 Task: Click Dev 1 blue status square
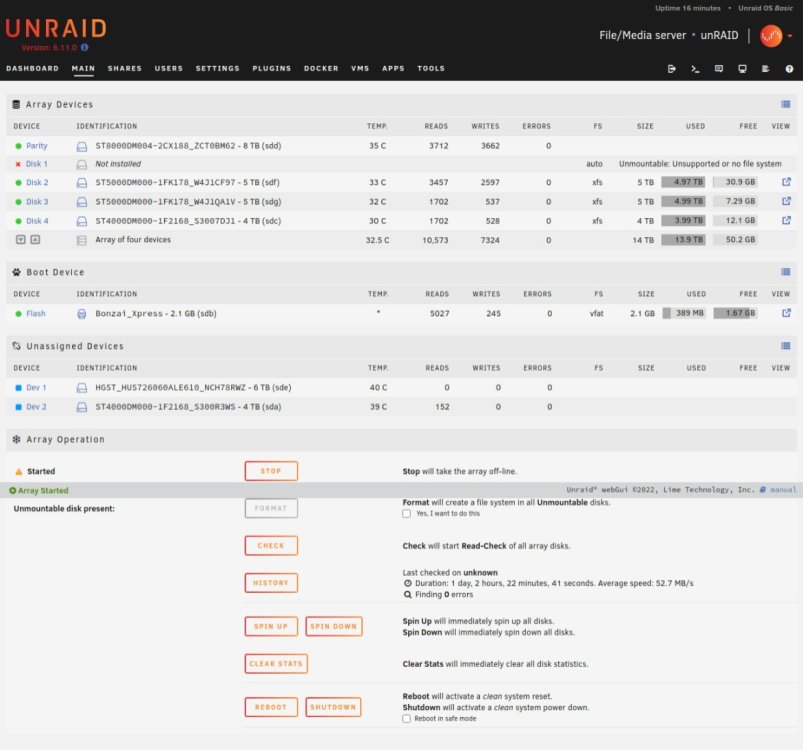(18, 388)
